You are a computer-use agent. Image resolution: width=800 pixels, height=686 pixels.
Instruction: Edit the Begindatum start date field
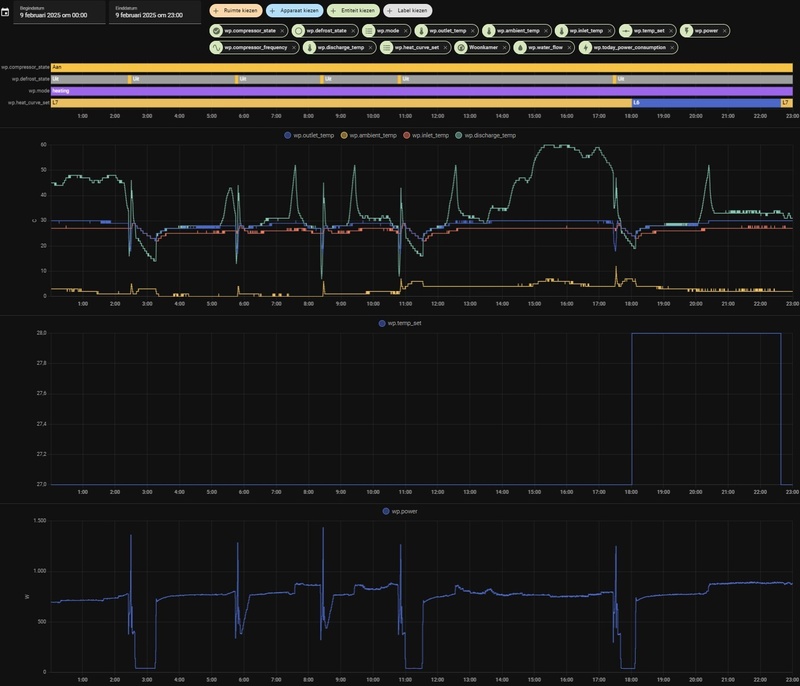[x=60, y=12]
